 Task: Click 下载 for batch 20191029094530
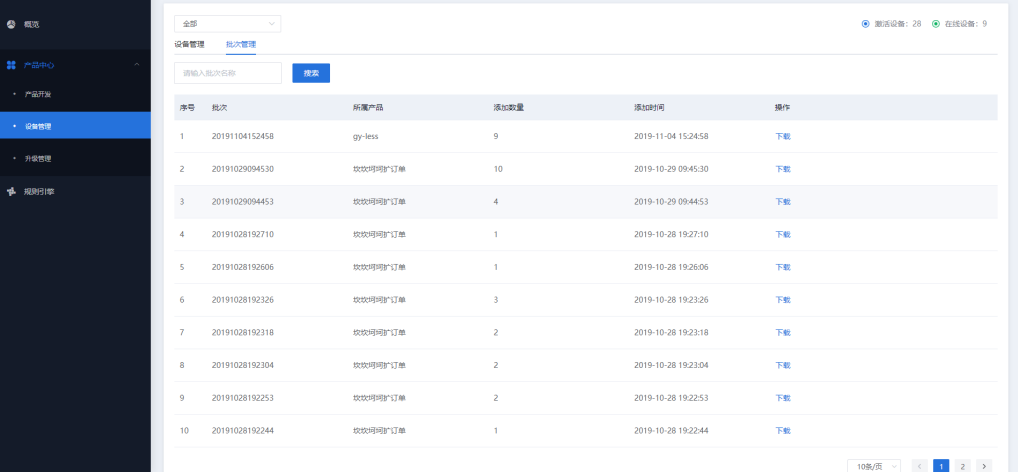click(783, 169)
